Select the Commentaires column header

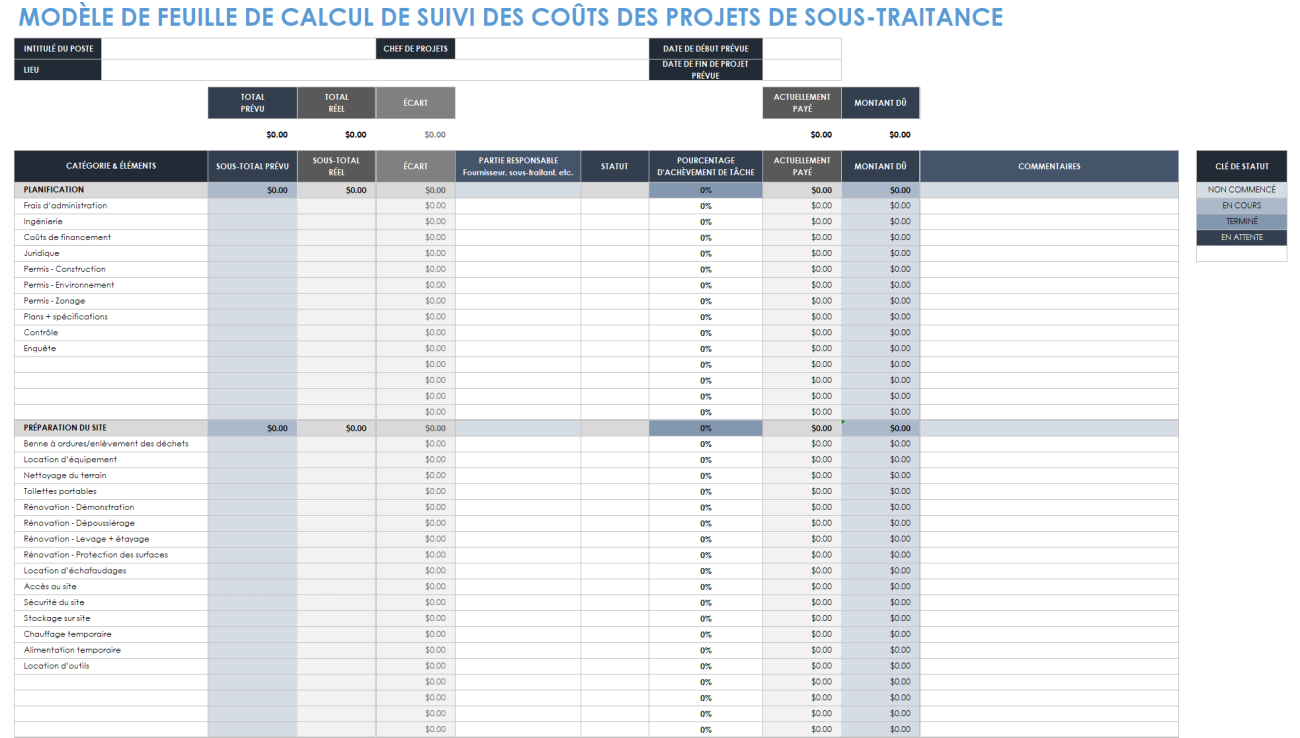(1049, 166)
